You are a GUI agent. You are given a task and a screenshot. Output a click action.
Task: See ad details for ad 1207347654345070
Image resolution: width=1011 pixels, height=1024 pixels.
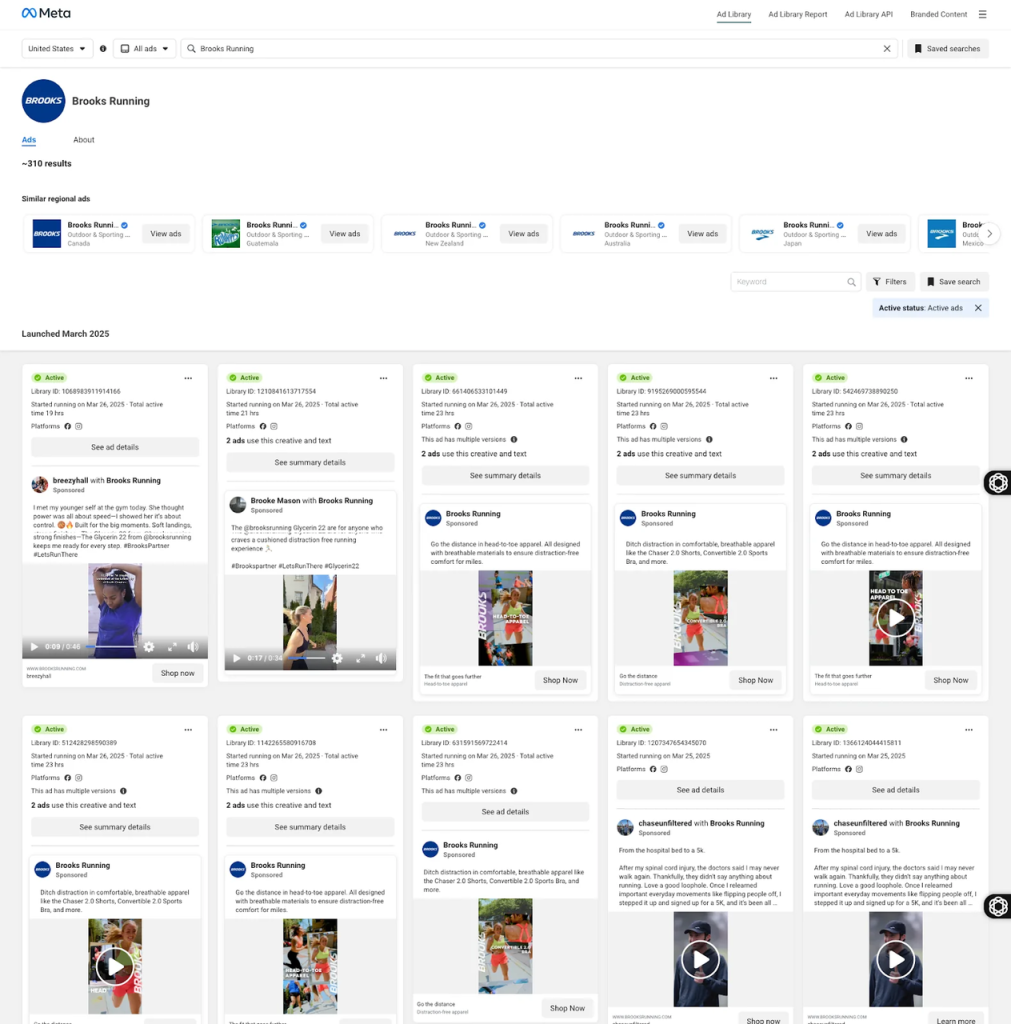click(700, 790)
